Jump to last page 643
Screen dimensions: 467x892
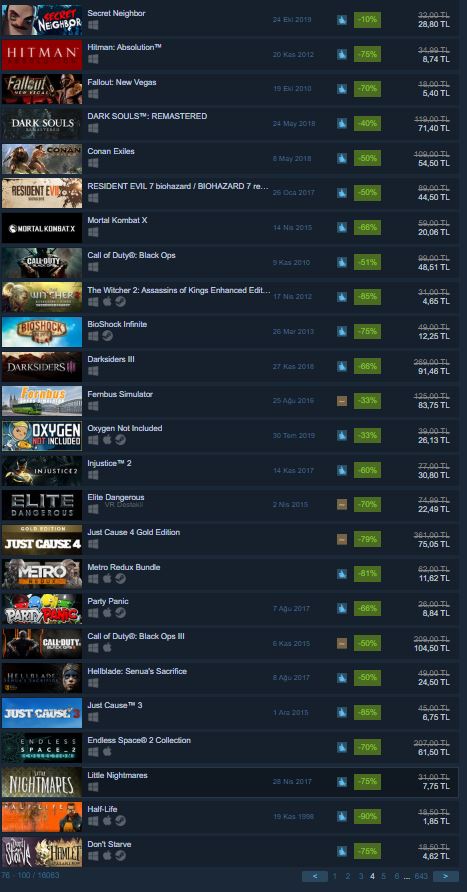tap(421, 876)
